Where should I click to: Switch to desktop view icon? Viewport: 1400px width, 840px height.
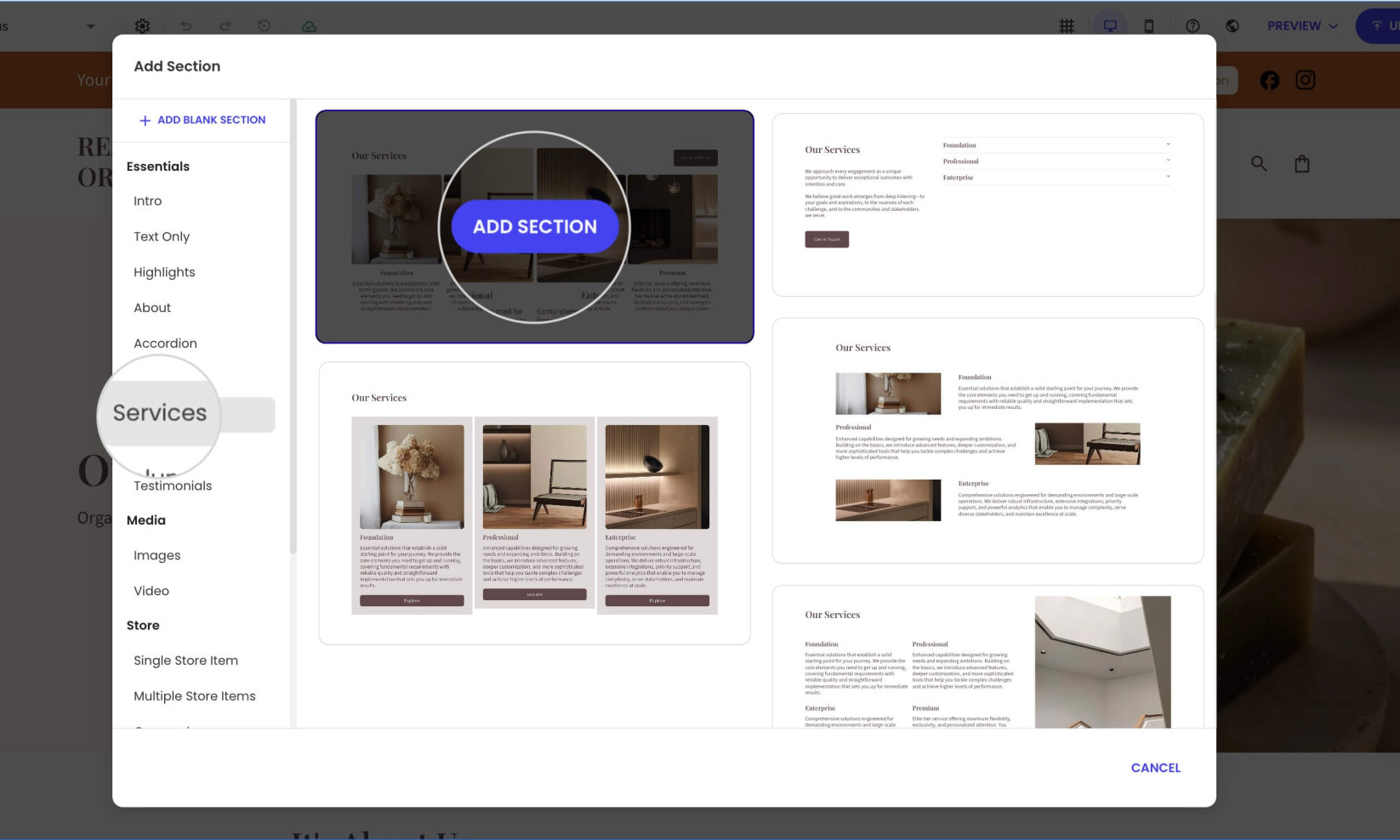point(1110,26)
